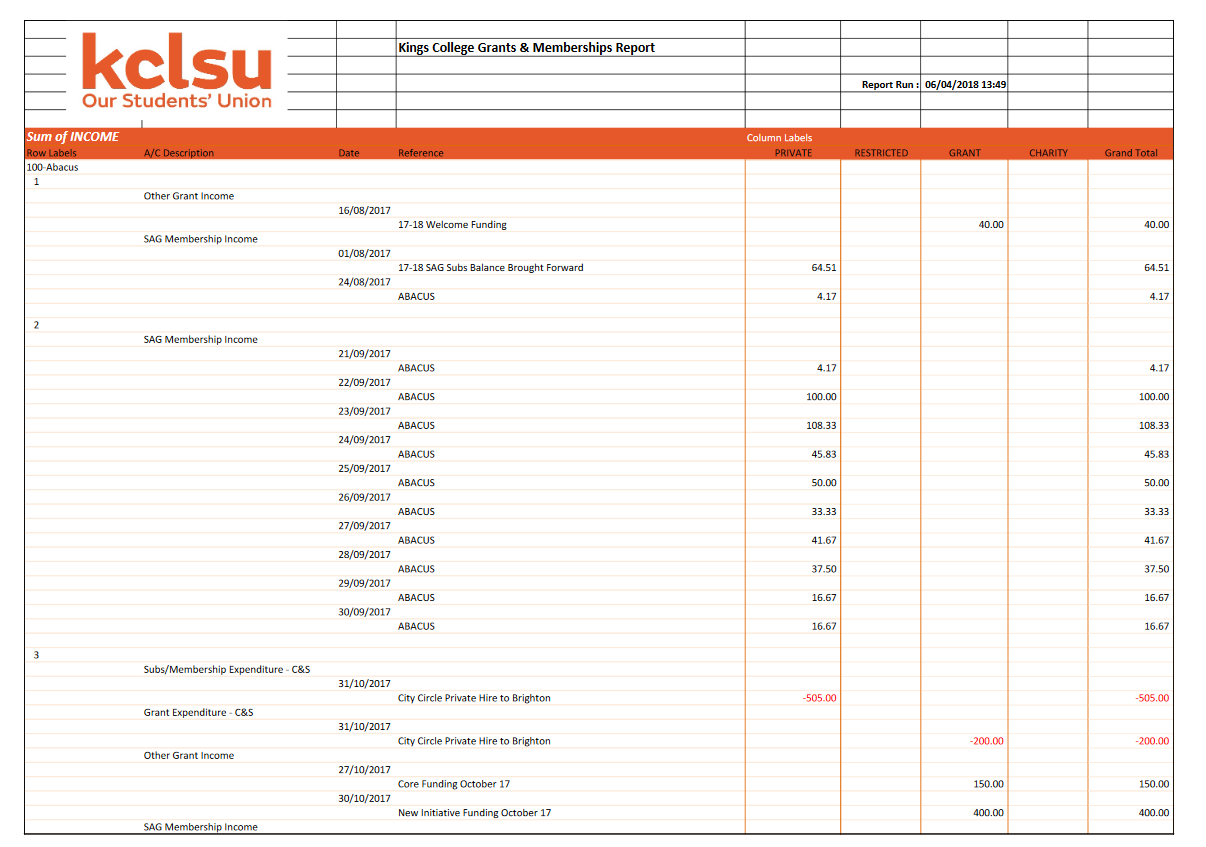Select the 108.33 value in PRIVATE column
Screen dimensions: 1206x847
coord(821,426)
